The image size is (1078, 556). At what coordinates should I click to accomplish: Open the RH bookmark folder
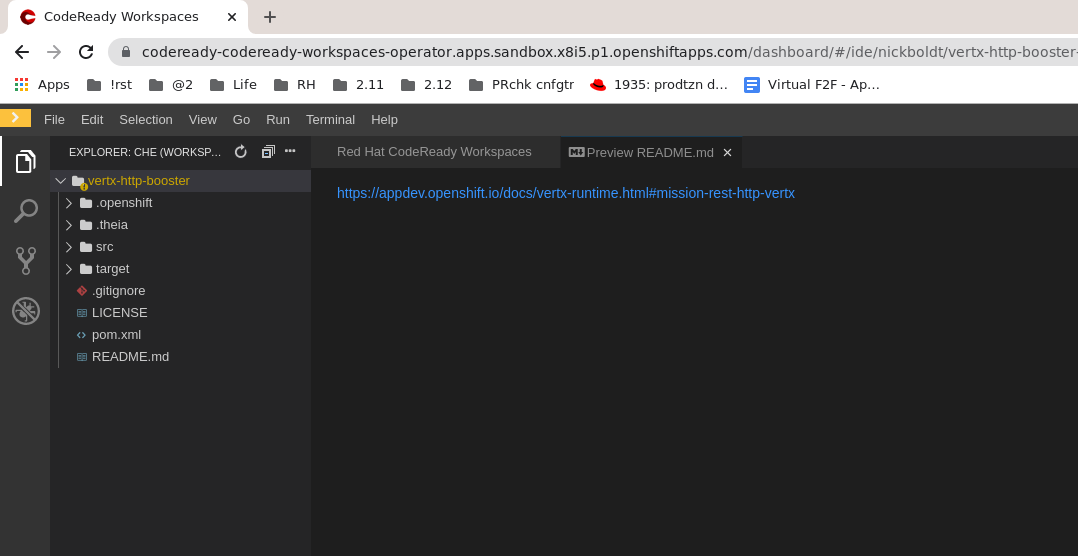coord(294,85)
